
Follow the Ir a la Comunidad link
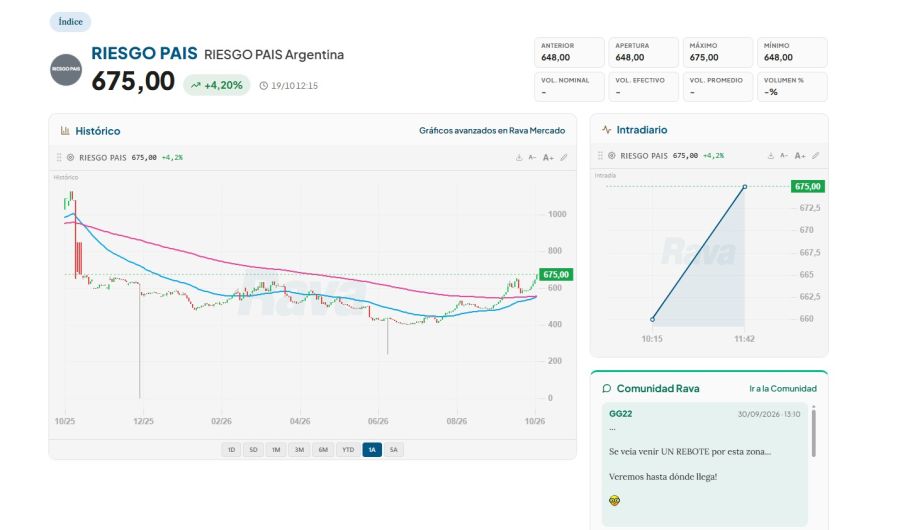point(783,389)
